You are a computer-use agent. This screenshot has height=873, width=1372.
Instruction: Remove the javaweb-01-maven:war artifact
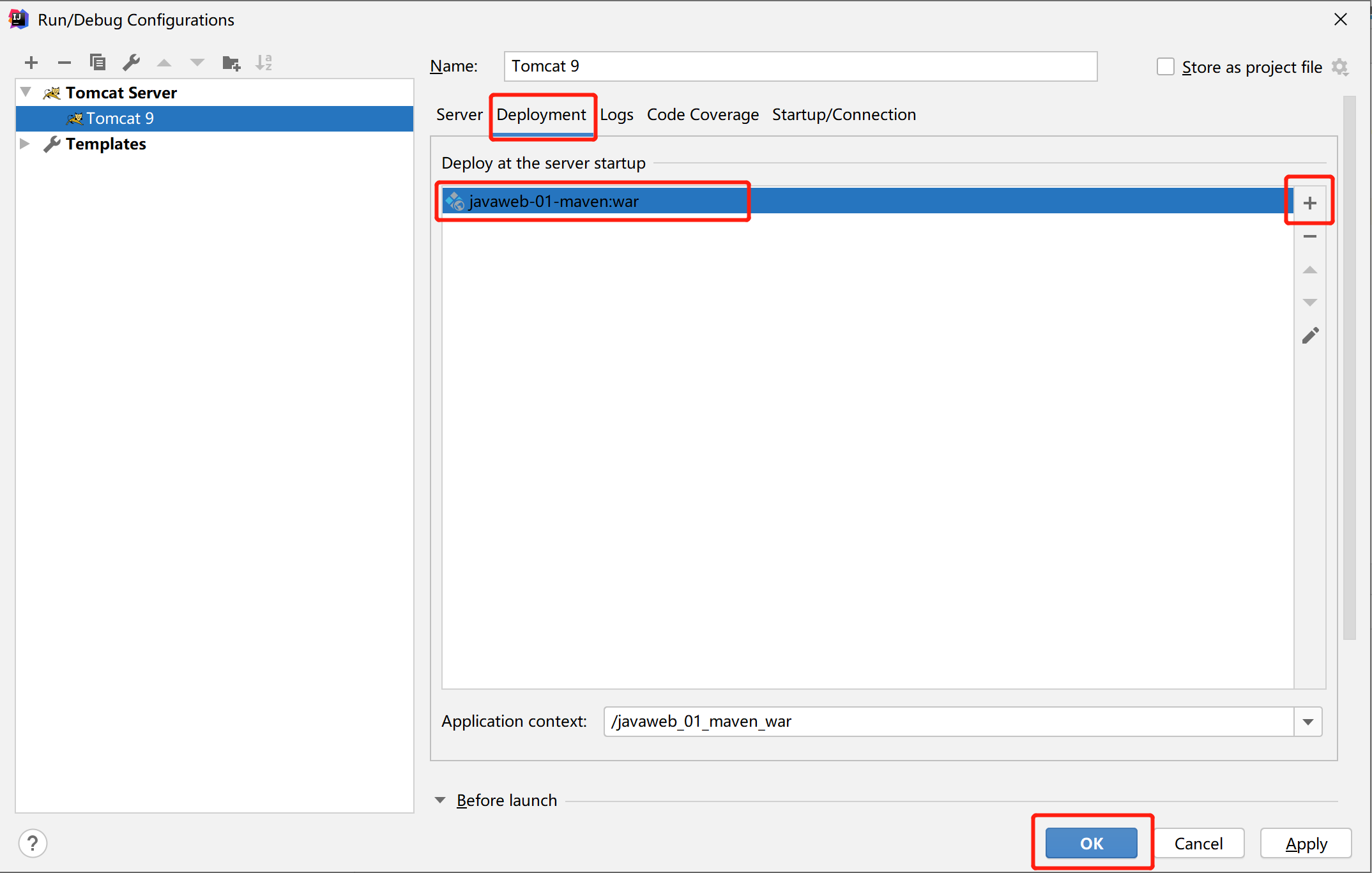pos(1309,236)
